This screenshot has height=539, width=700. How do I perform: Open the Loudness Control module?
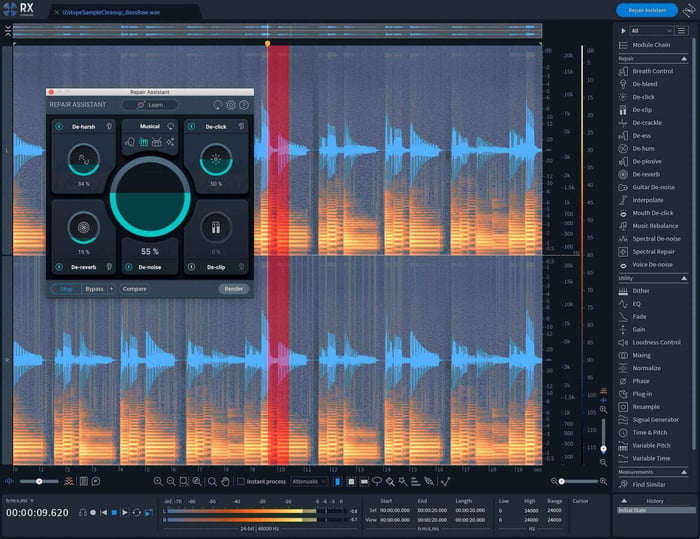click(x=650, y=343)
